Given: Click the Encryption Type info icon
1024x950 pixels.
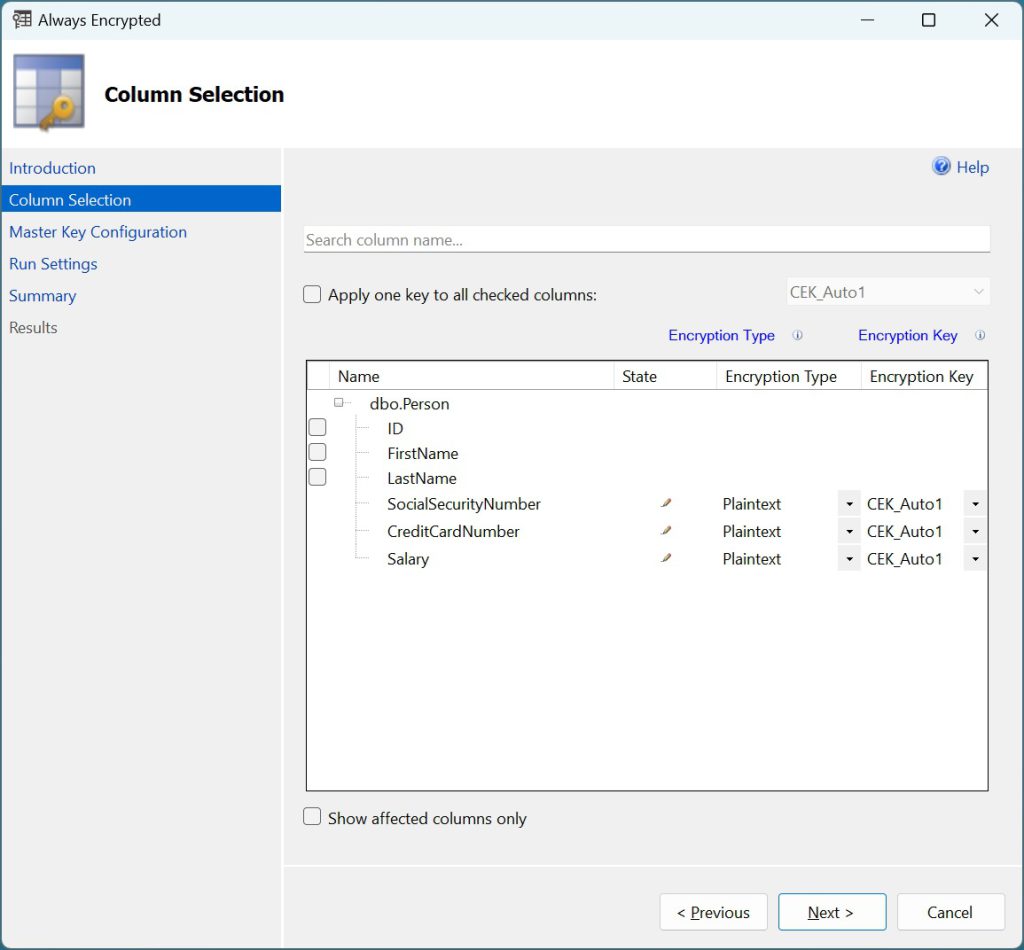Looking at the screenshot, I should tap(797, 336).
